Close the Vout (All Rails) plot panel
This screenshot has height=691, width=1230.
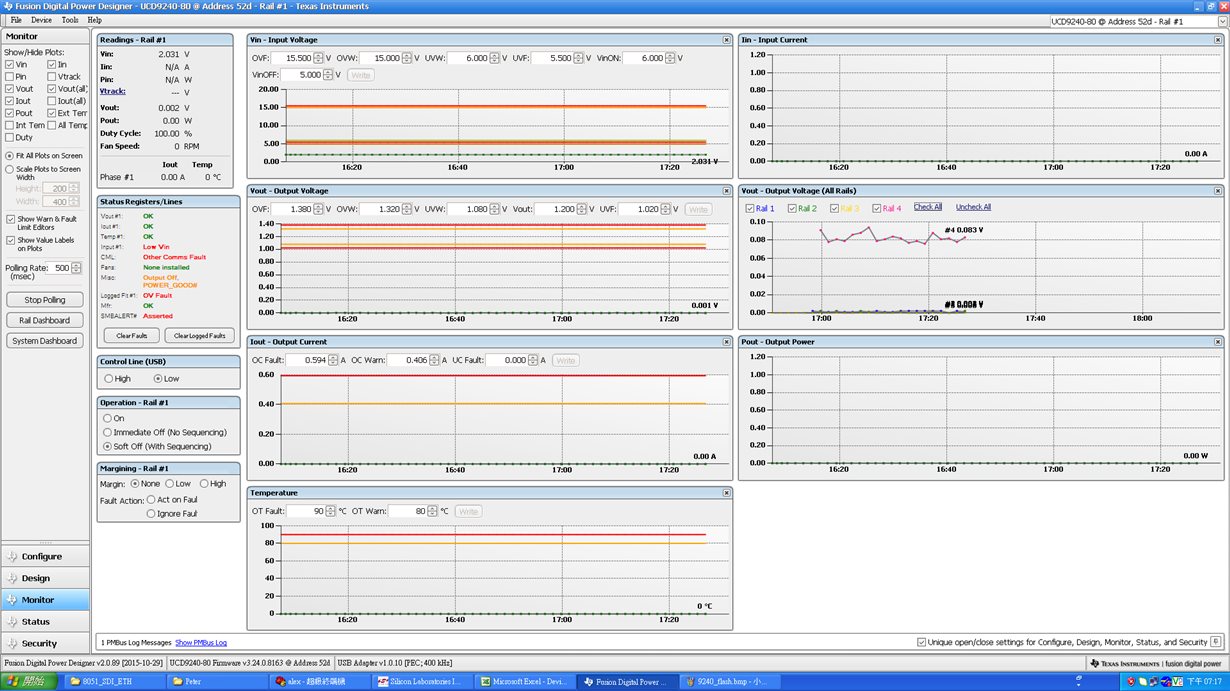pos(1218,191)
